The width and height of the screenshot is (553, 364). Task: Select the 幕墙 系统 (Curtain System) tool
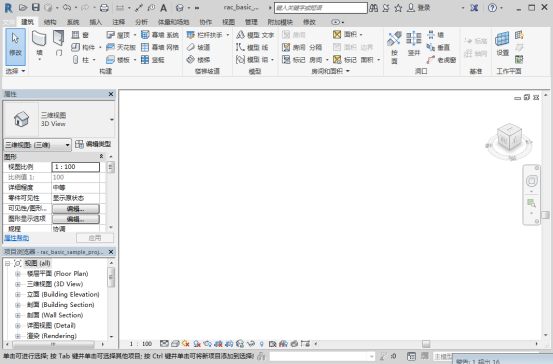click(x=160, y=35)
